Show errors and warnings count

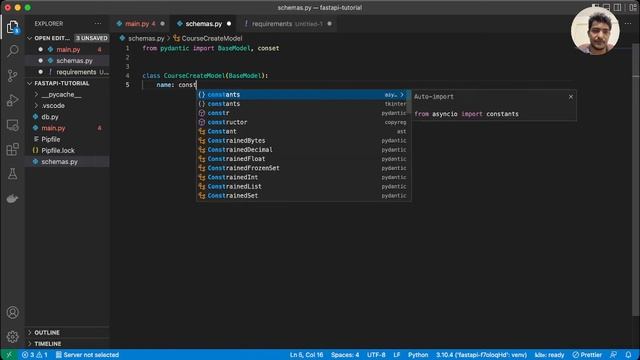click(x=35, y=355)
